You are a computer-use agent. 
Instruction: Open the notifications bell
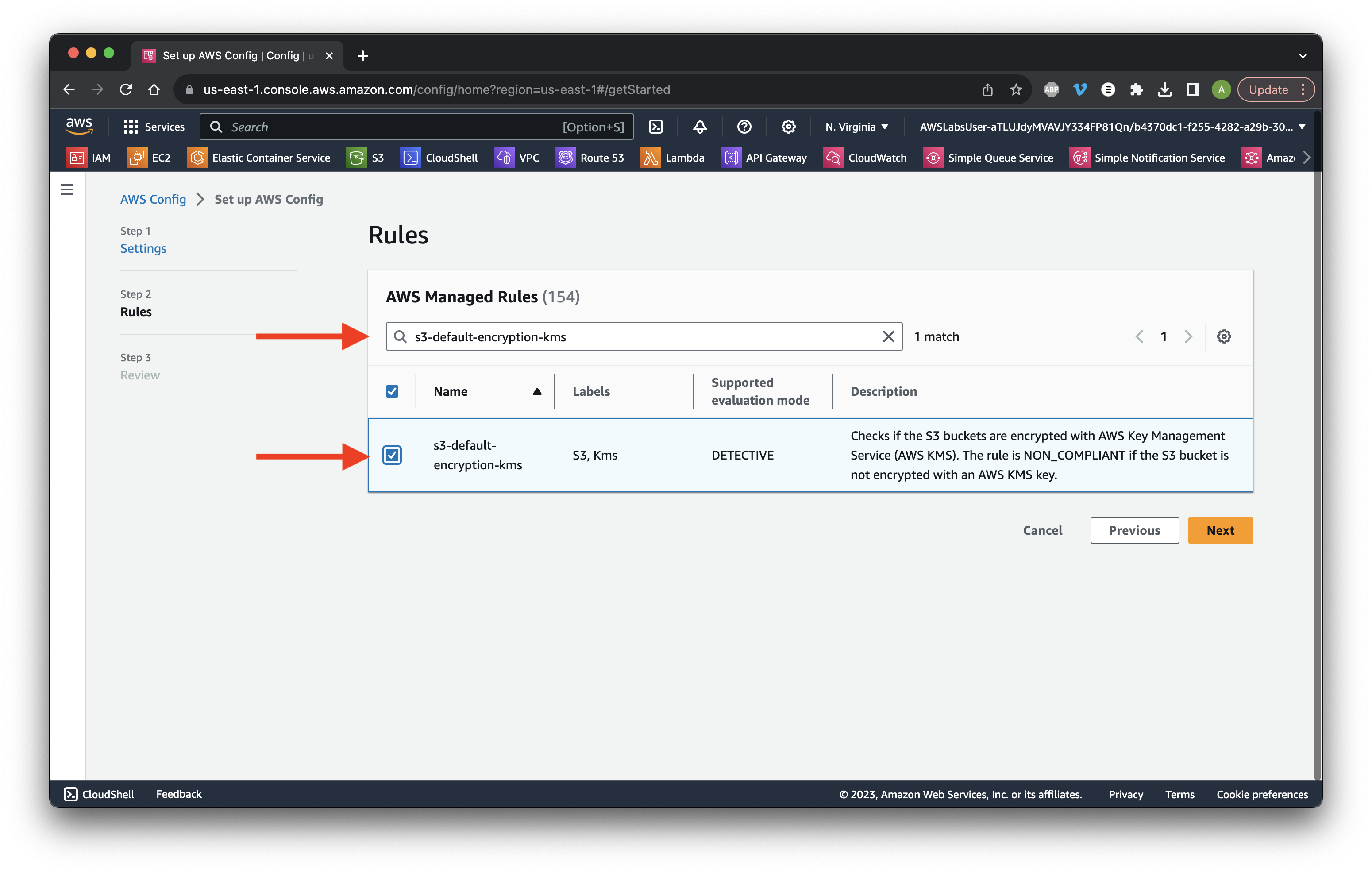click(x=700, y=127)
